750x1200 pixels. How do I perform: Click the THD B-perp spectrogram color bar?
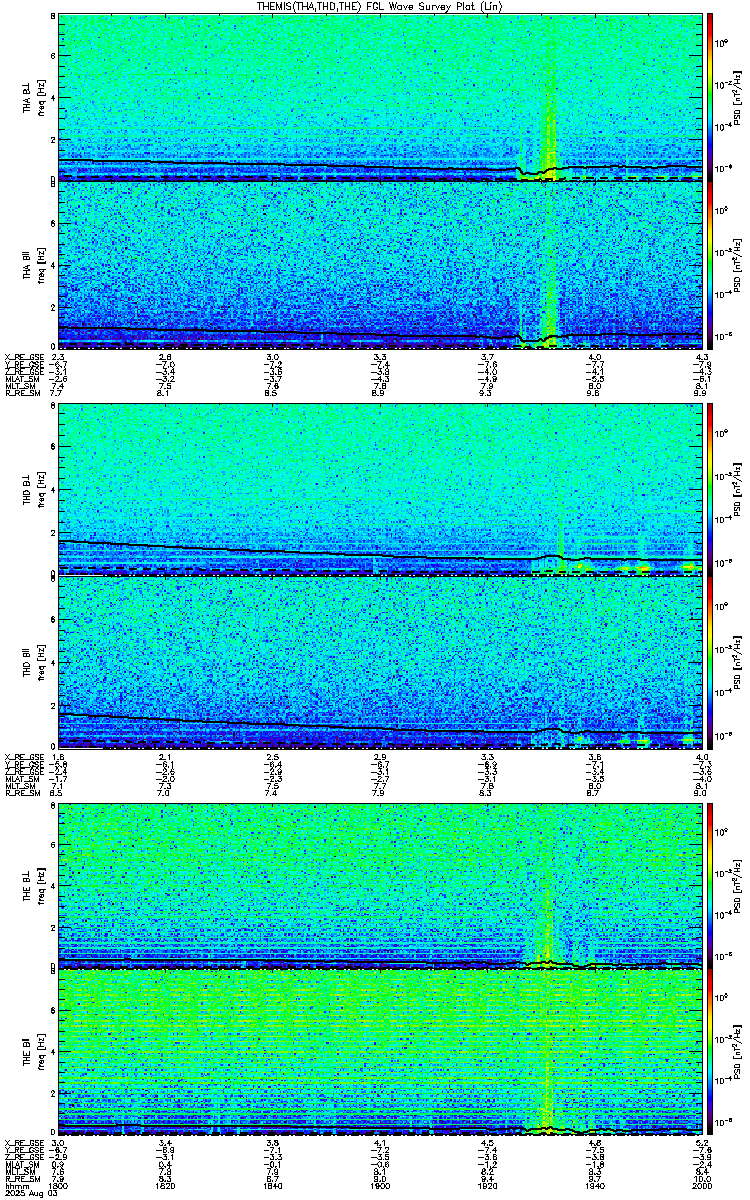click(x=710, y=488)
